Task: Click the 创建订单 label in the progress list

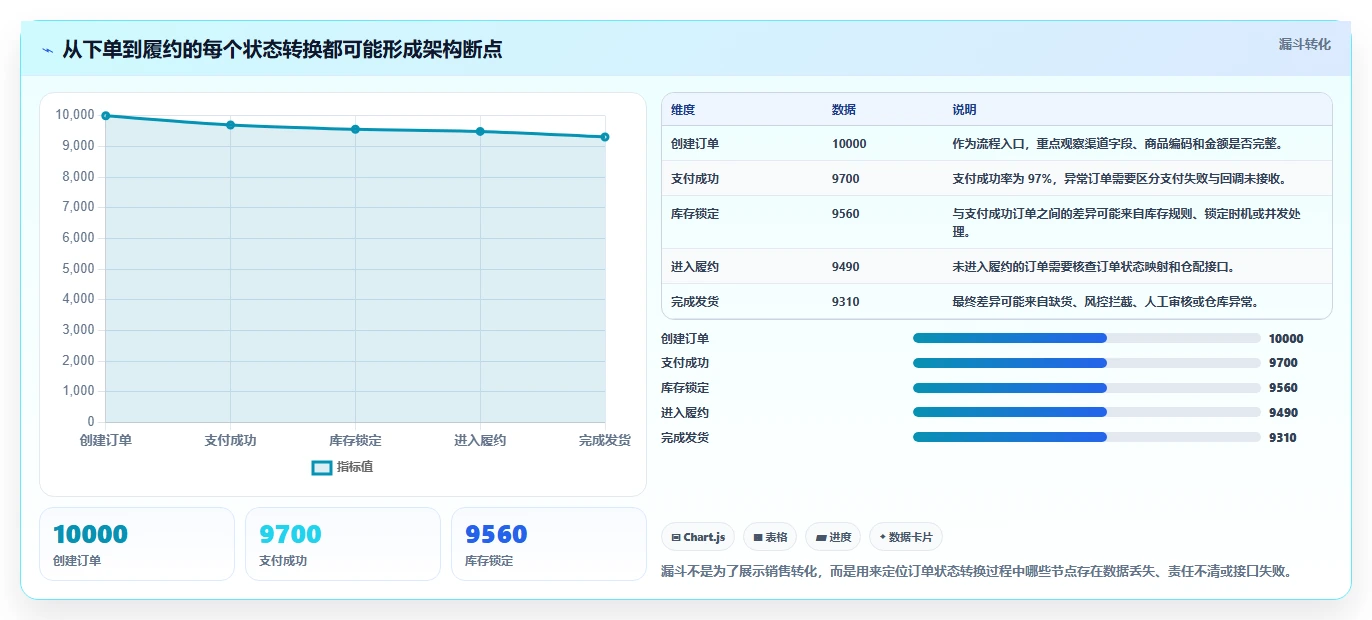Action: (x=685, y=339)
